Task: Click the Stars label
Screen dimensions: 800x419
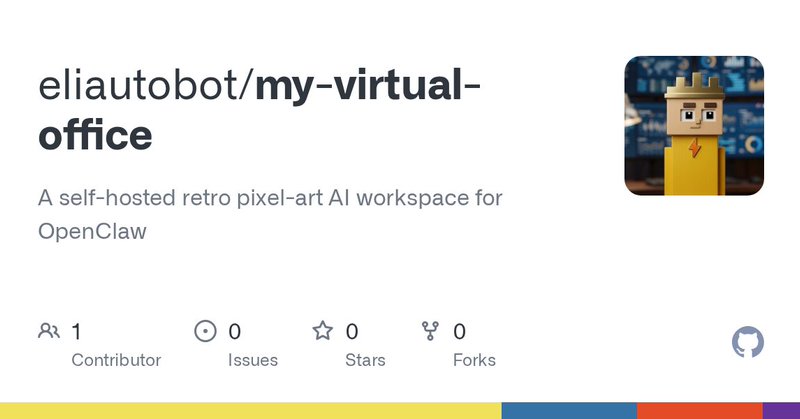Action: (363, 360)
